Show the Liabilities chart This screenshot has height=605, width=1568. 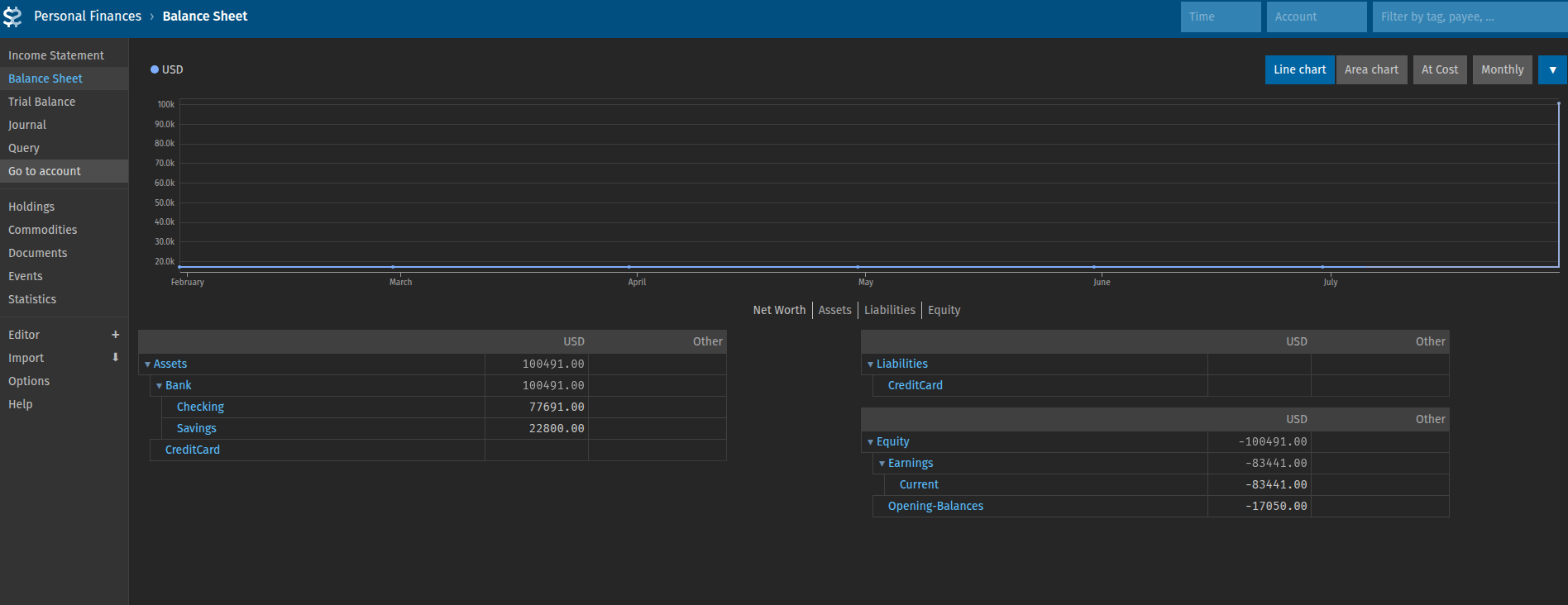coord(890,310)
